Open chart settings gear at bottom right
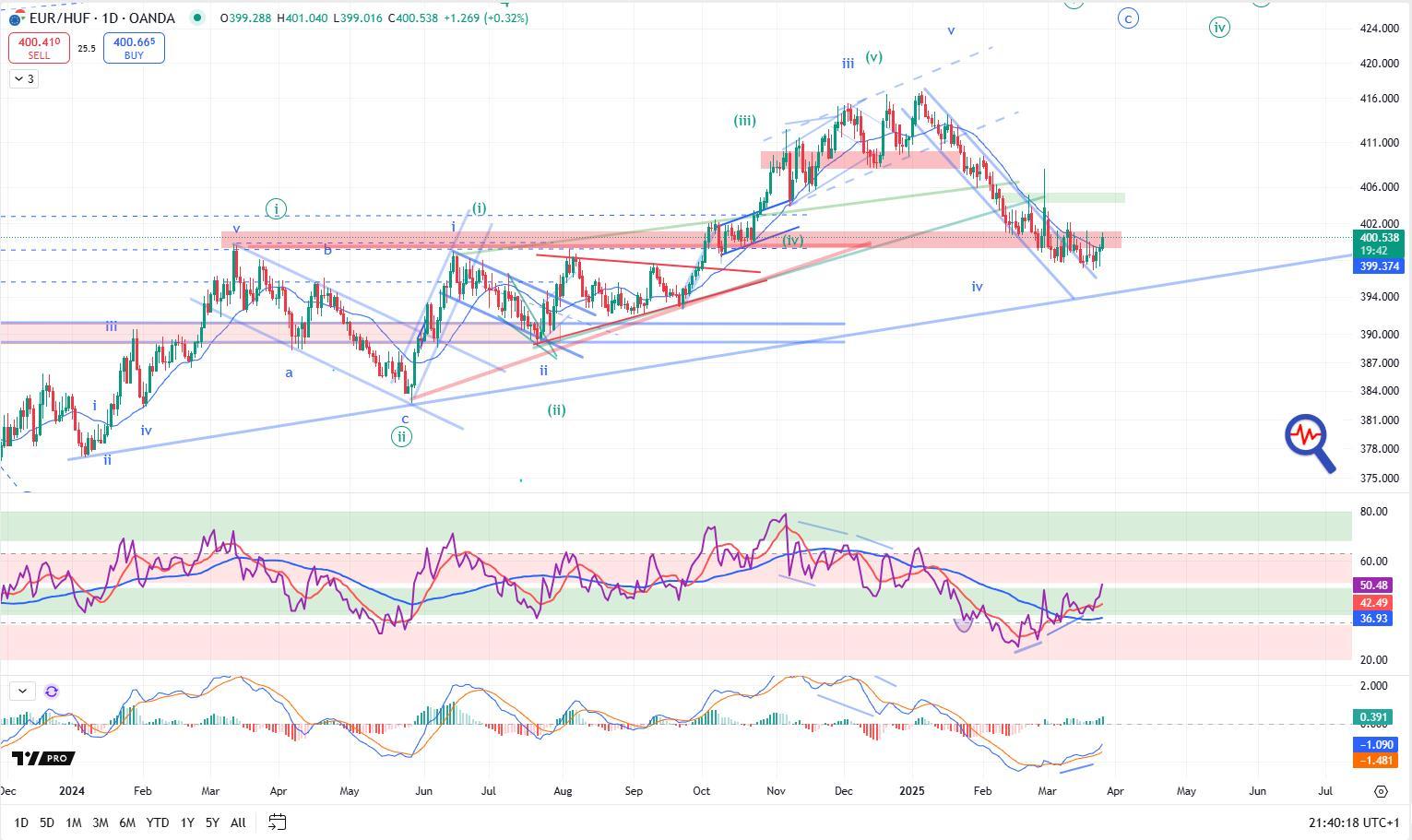Screen dimensions: 1412x840 click(1381, 791)
